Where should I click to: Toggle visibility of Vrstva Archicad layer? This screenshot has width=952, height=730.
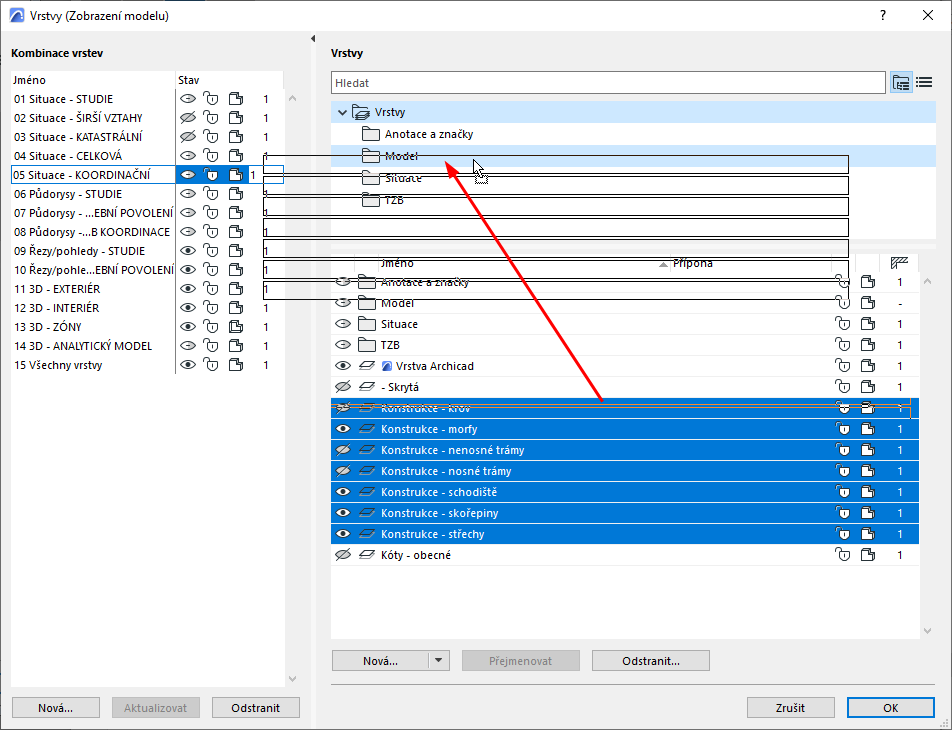tap(343, 366)
